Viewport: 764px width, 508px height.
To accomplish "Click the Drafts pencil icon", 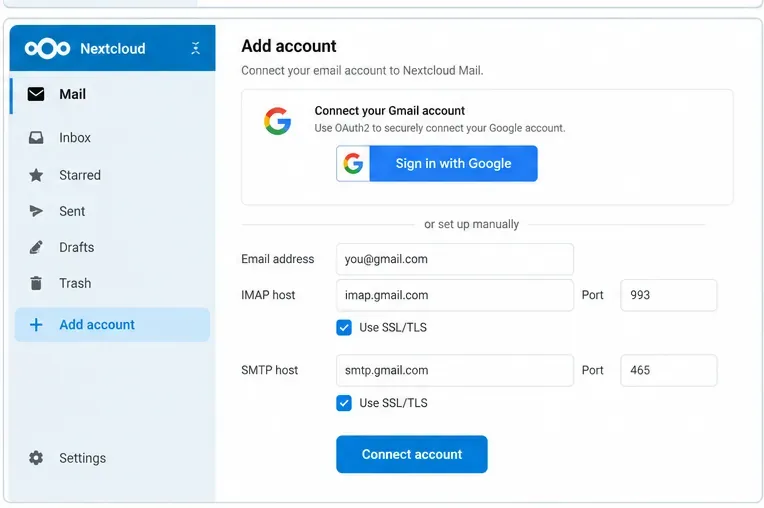I will pyautogui.click(x=36, y=247).
